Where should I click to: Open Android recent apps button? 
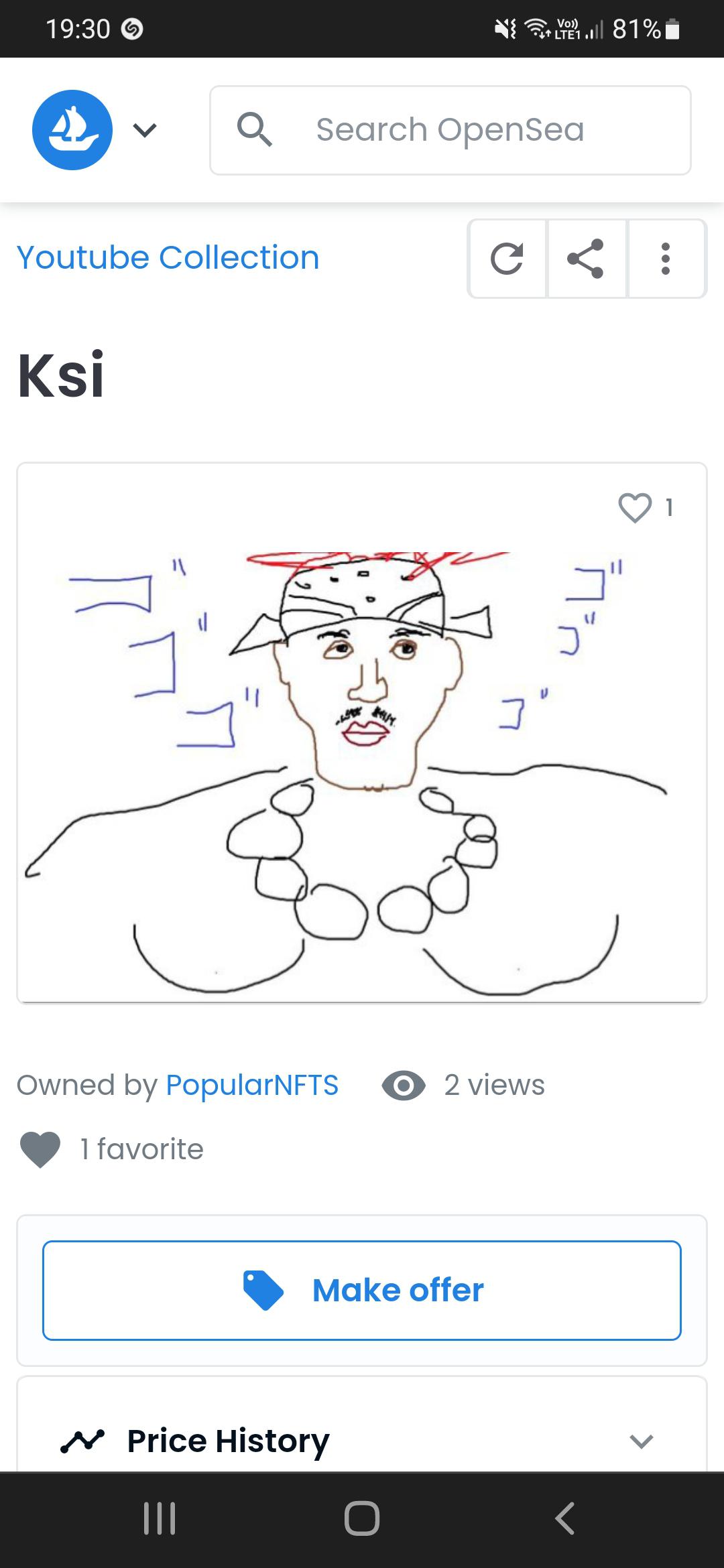160,1518
